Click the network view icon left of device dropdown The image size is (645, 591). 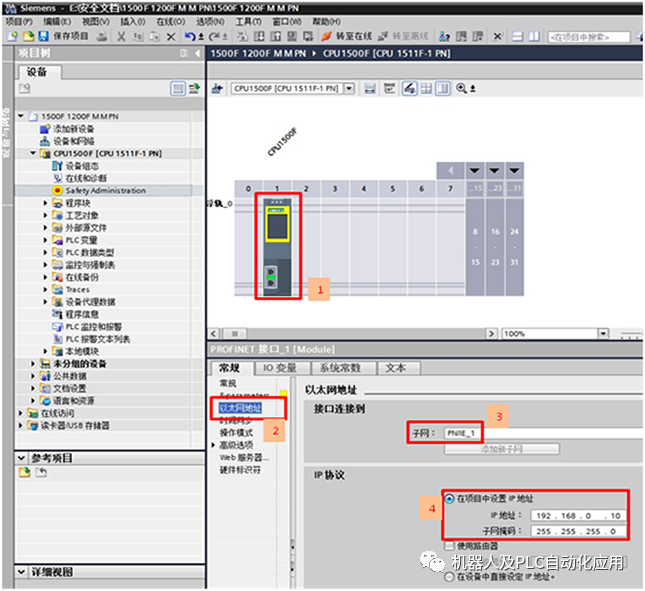pos(217,88)
